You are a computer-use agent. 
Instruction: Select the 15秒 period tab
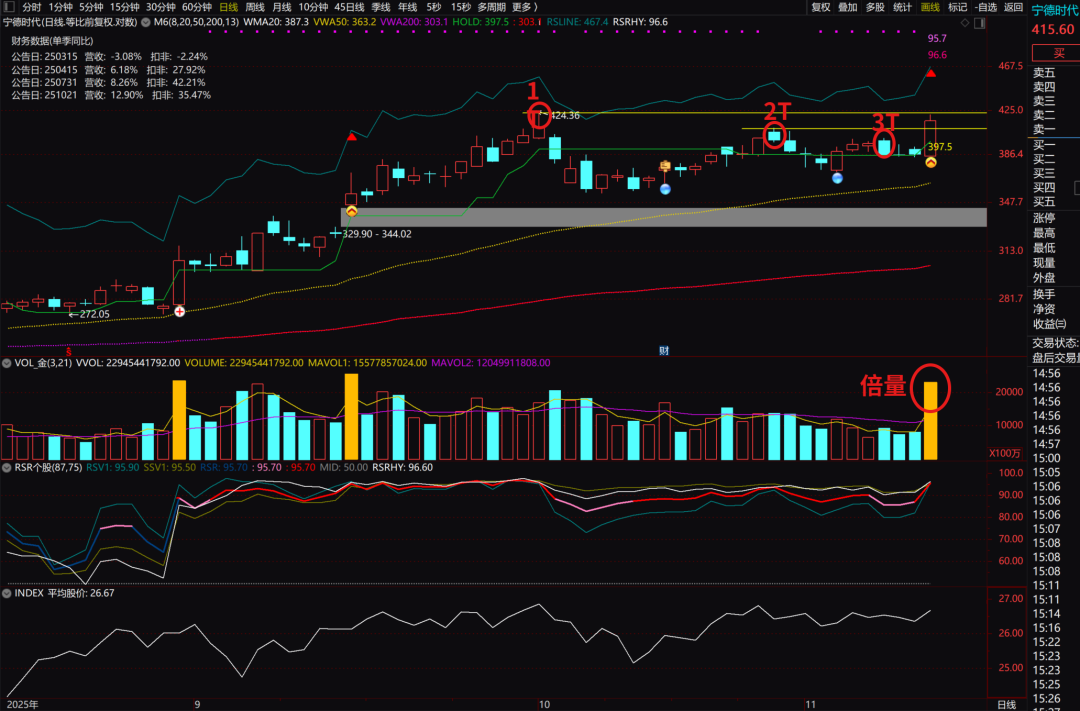[x=461, y=7]
